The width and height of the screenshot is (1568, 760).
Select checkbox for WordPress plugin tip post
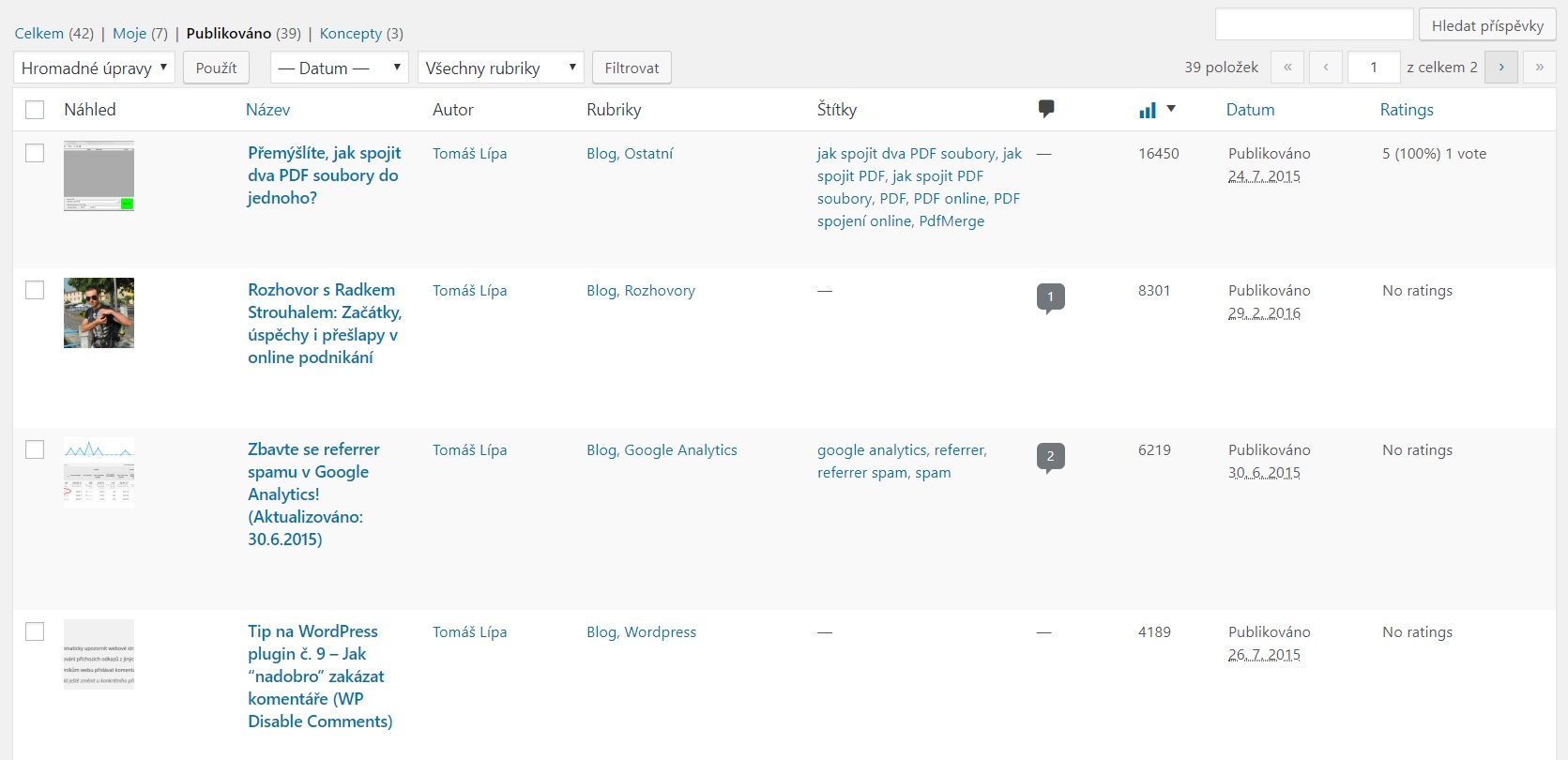[35, 631]
